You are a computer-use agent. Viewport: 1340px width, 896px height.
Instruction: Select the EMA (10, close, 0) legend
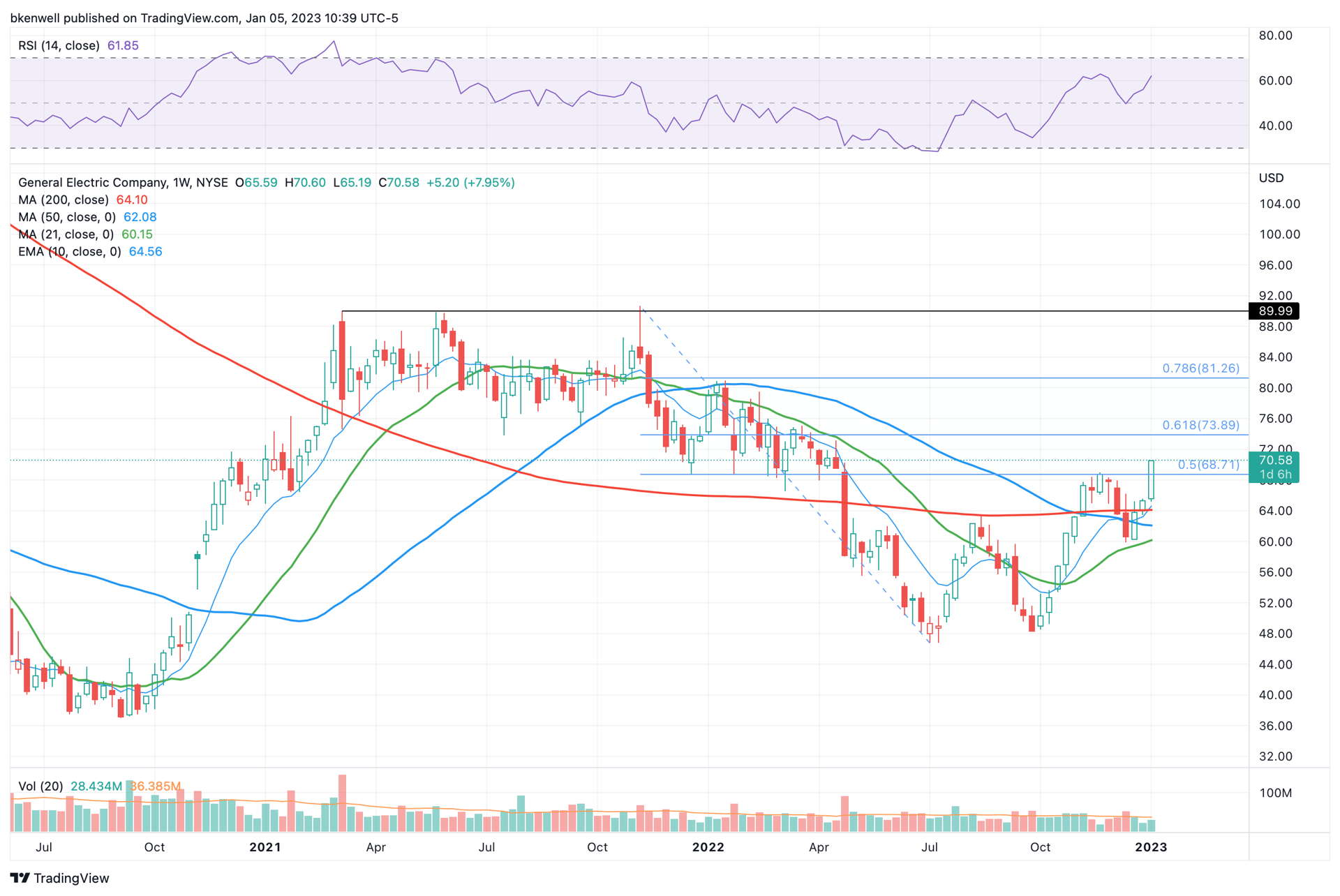pyautogui.click(x=70, y=251)
